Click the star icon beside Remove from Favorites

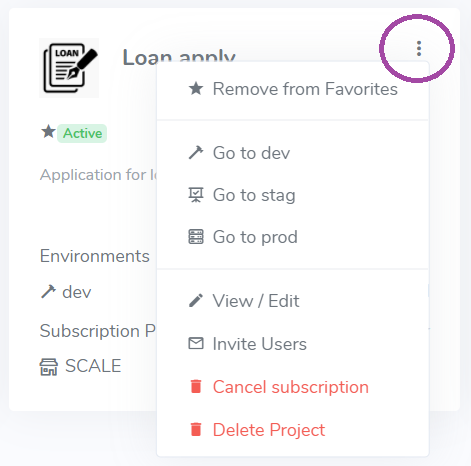196,89
